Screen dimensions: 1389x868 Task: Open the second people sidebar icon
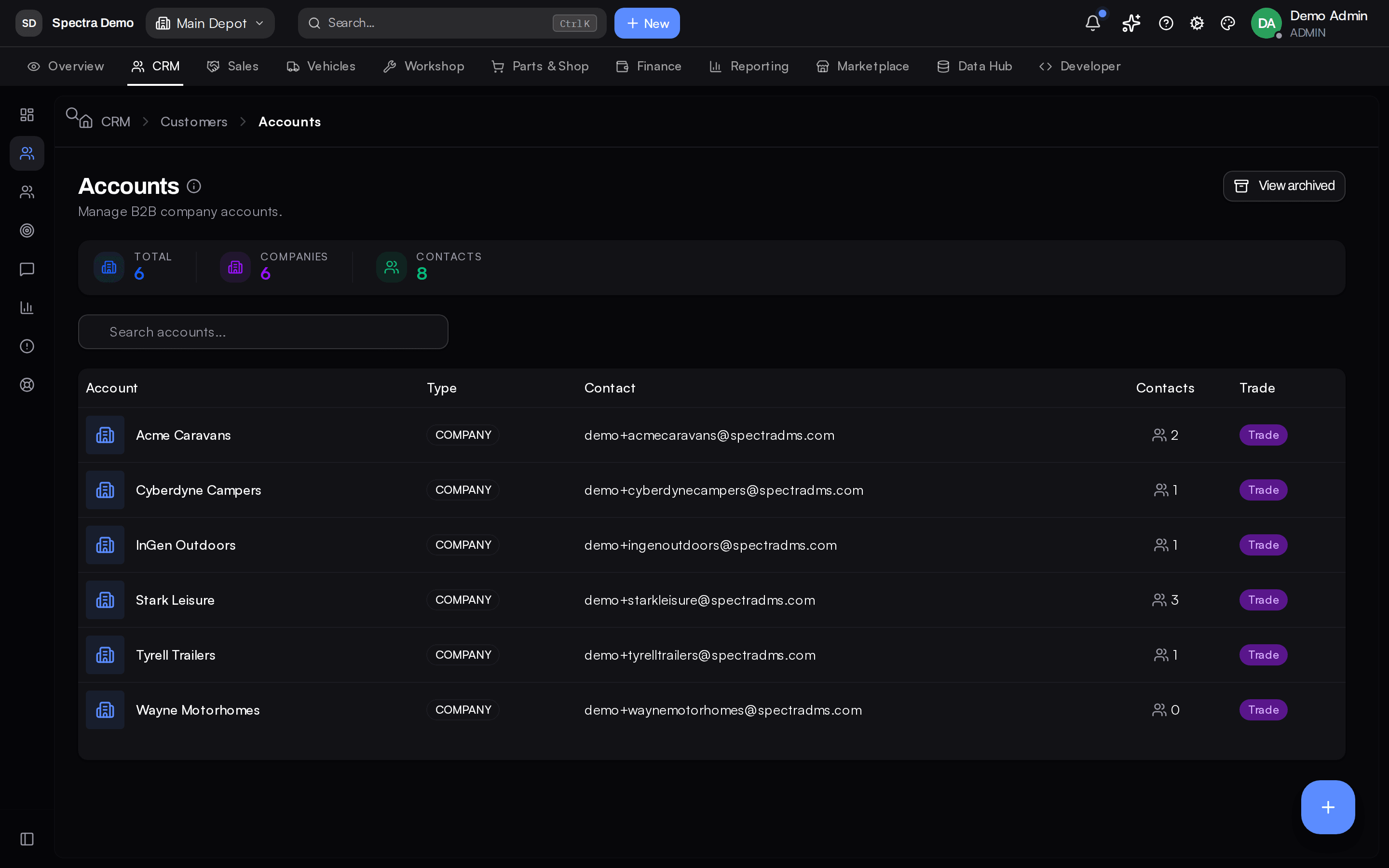27,192
